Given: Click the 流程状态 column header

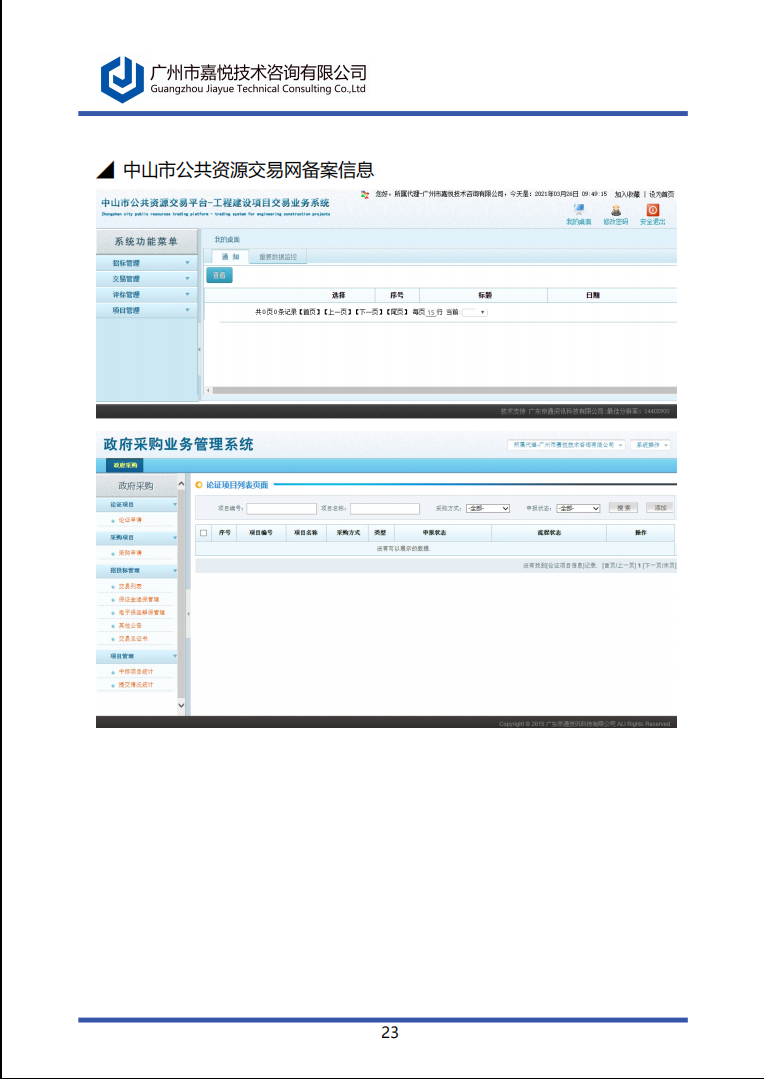Looking at the screenshot, I should [549, 533].
